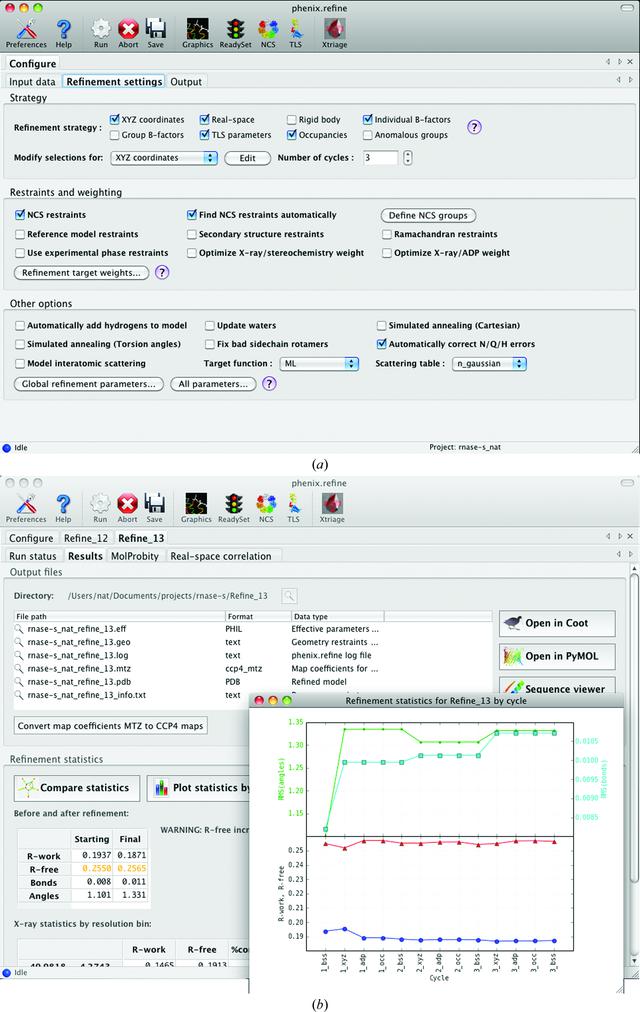The image size is (640, 1012).
Task: Click Open in Coot button
Action: tap(557, 623)
